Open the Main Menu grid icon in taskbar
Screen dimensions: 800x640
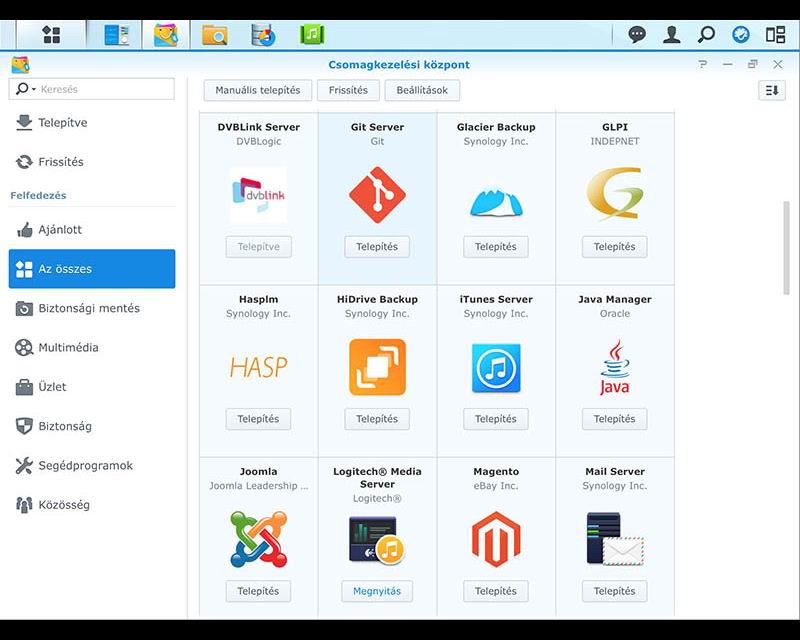click(50, 33)
